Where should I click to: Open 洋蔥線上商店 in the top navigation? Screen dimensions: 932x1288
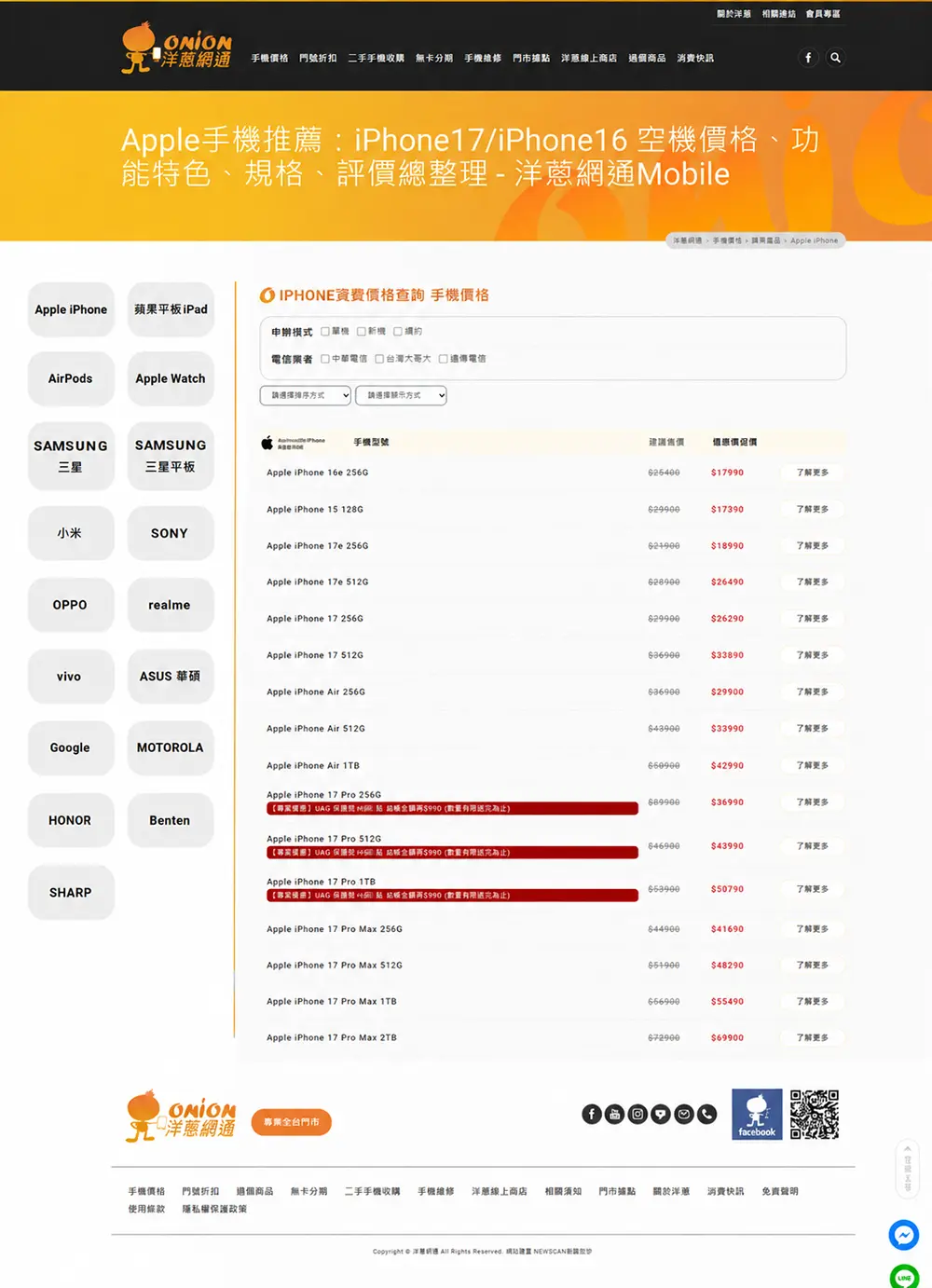coord(589,58)
